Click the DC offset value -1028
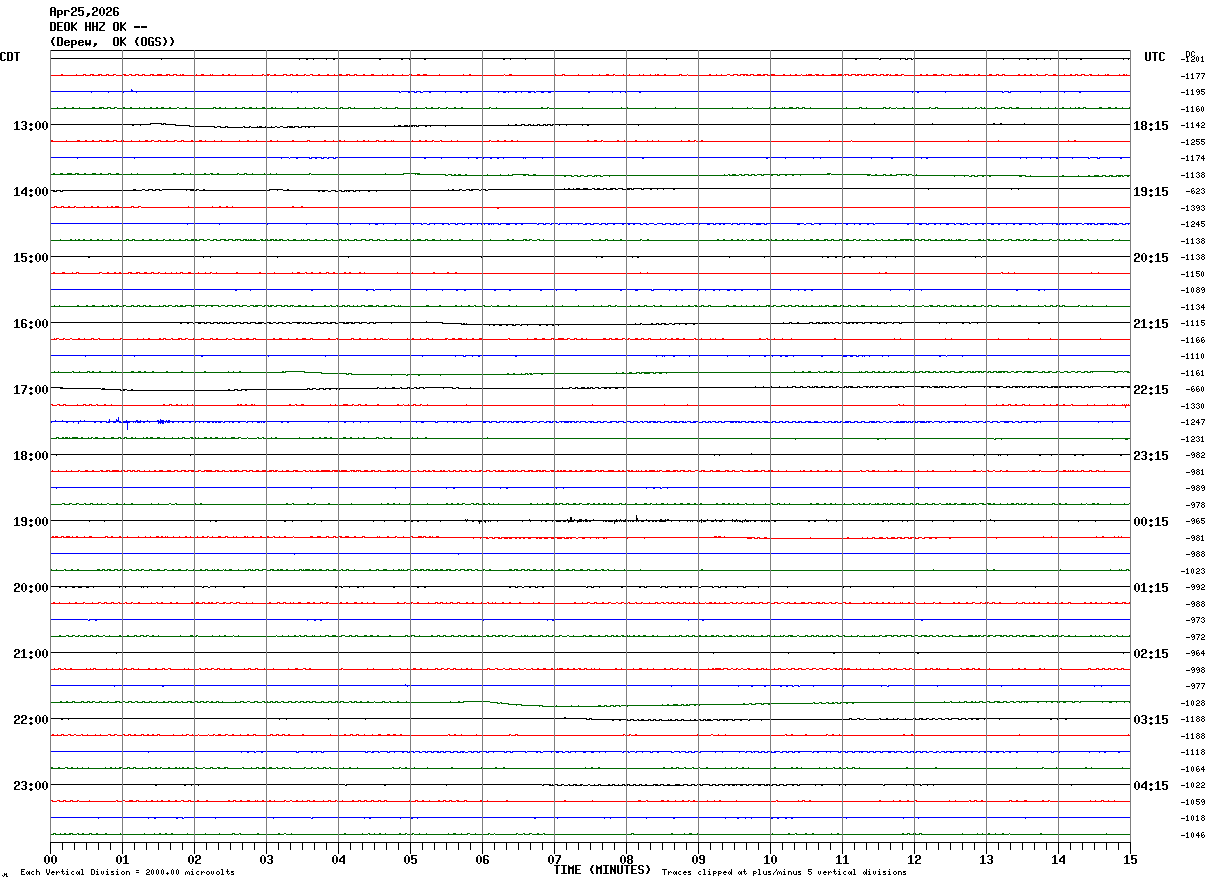The image size is (1210, 886). 1194,703
